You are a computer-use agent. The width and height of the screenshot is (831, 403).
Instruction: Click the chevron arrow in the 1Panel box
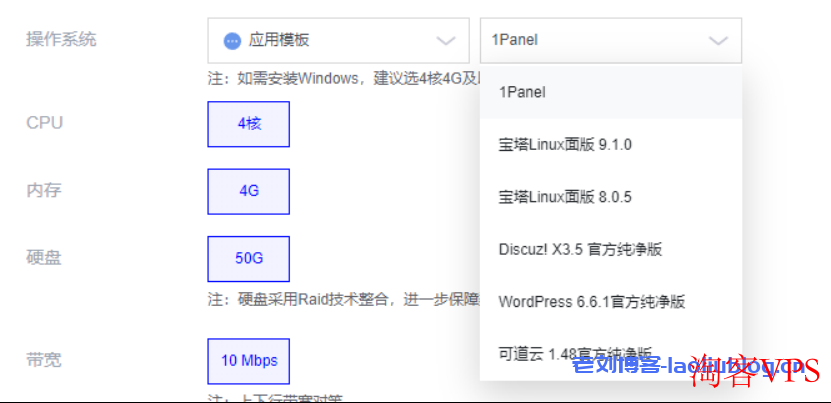pos(718,41)
